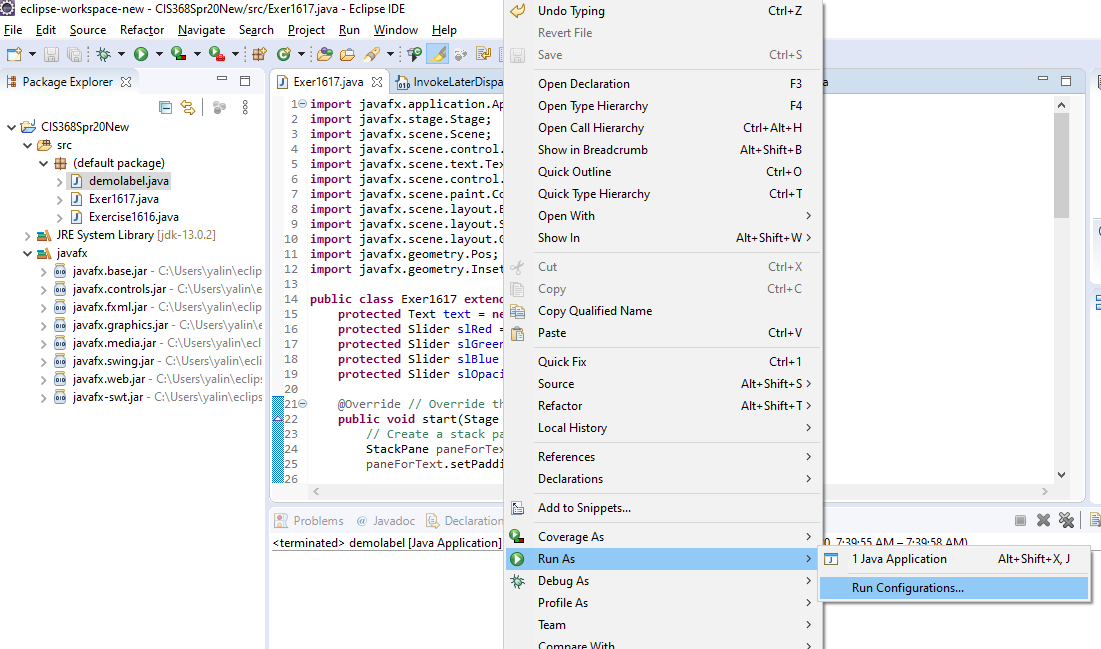The height and width of the screenshot is (649, 1101).
Task: Collapse All in Package Explorer toolbar
Action: point(165,107)
